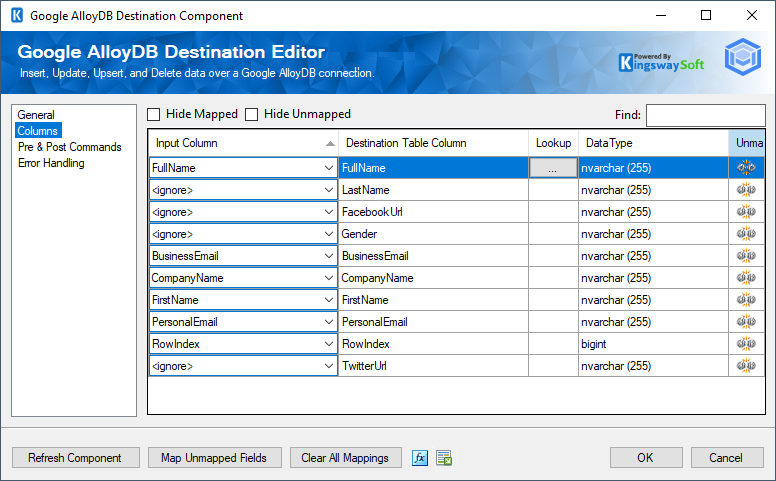The width and height of the screenshot is (776, 481).
Task: Click the Data Type column header
Action: [x=653, y=143]
